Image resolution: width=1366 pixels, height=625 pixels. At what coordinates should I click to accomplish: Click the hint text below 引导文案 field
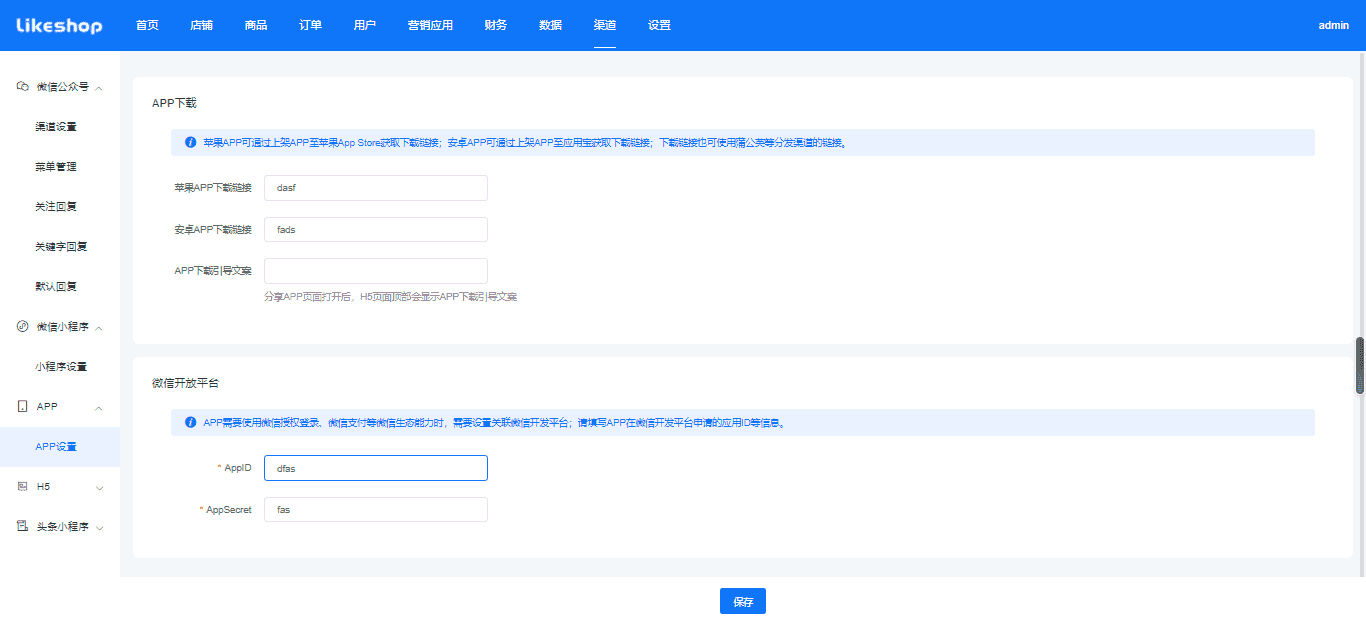click(x=390, y=297)
